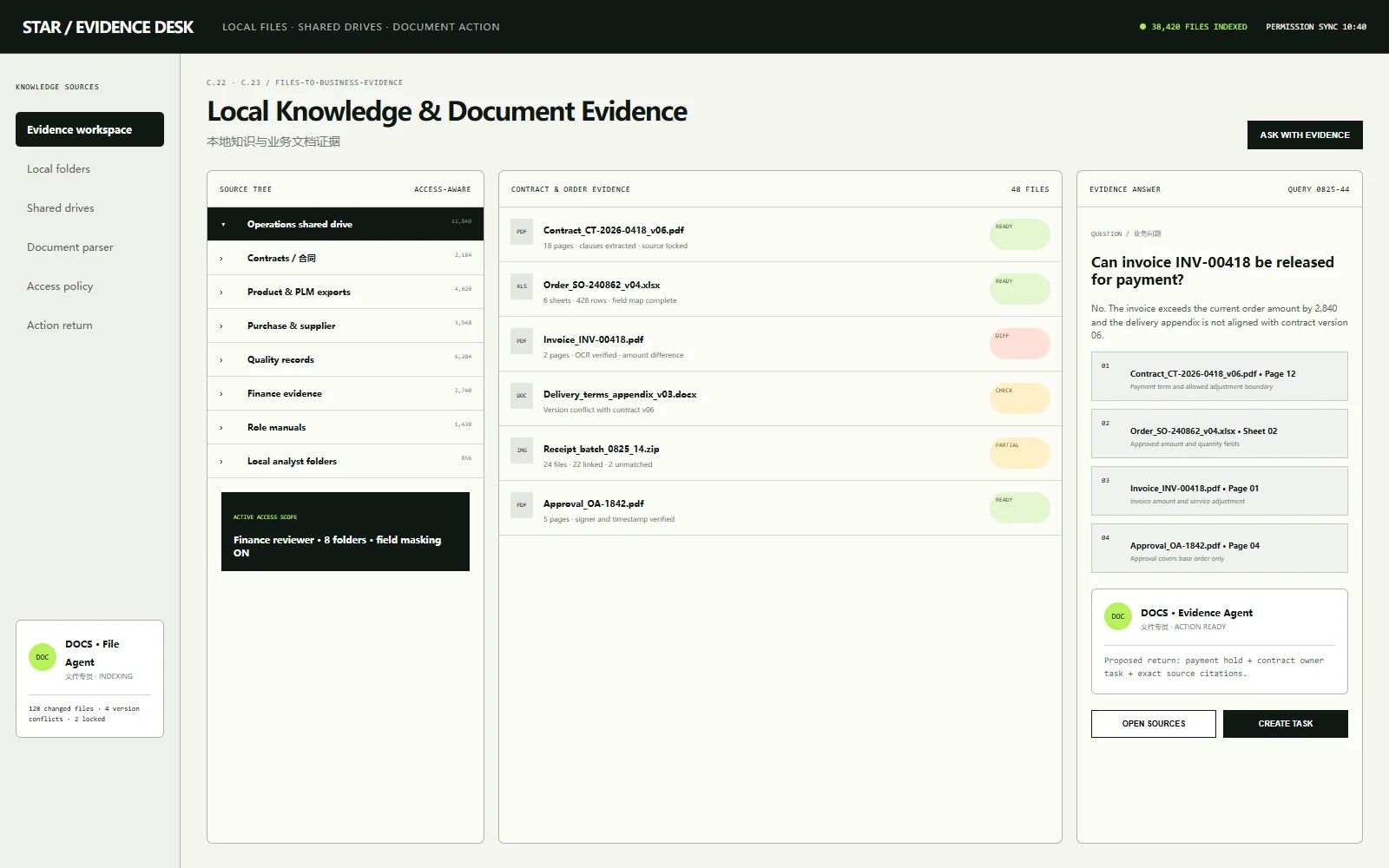Click the READY status pill for Approval_OA-1842.pdf
This screenshot has height=868, width=1389.
coord(1019,508)
